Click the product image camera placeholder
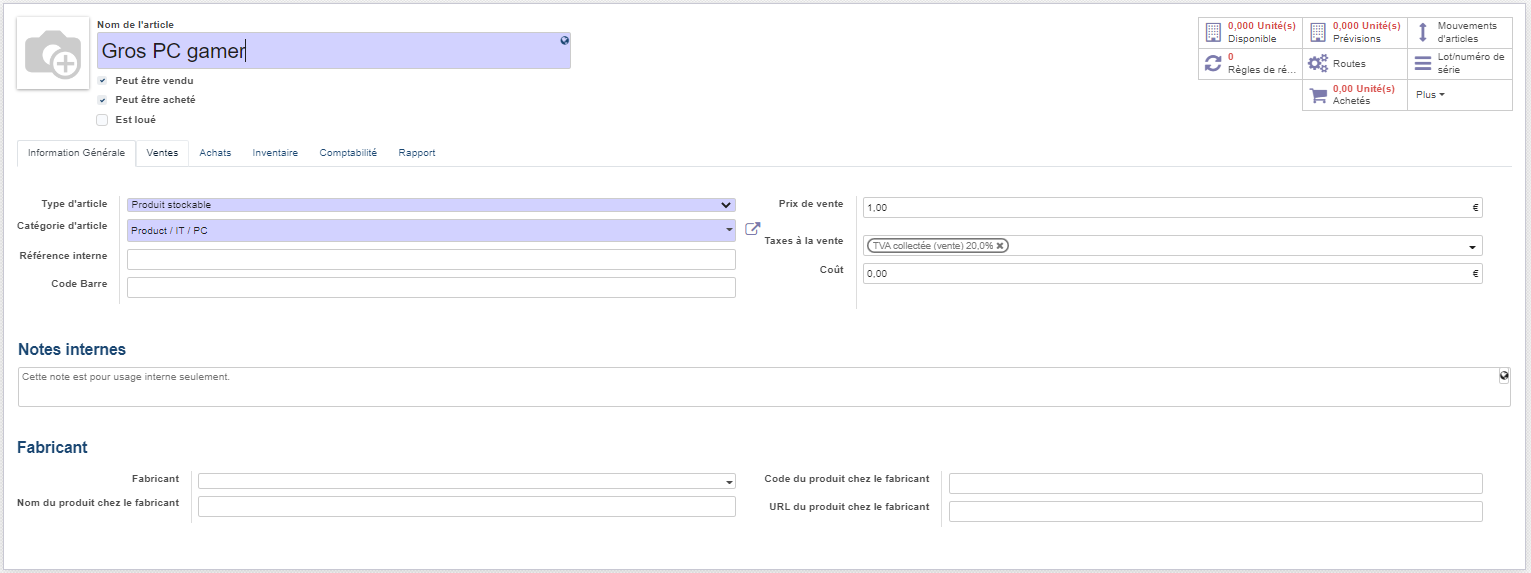The width and height of the screenshot is (1531, 573). [52, 53]
